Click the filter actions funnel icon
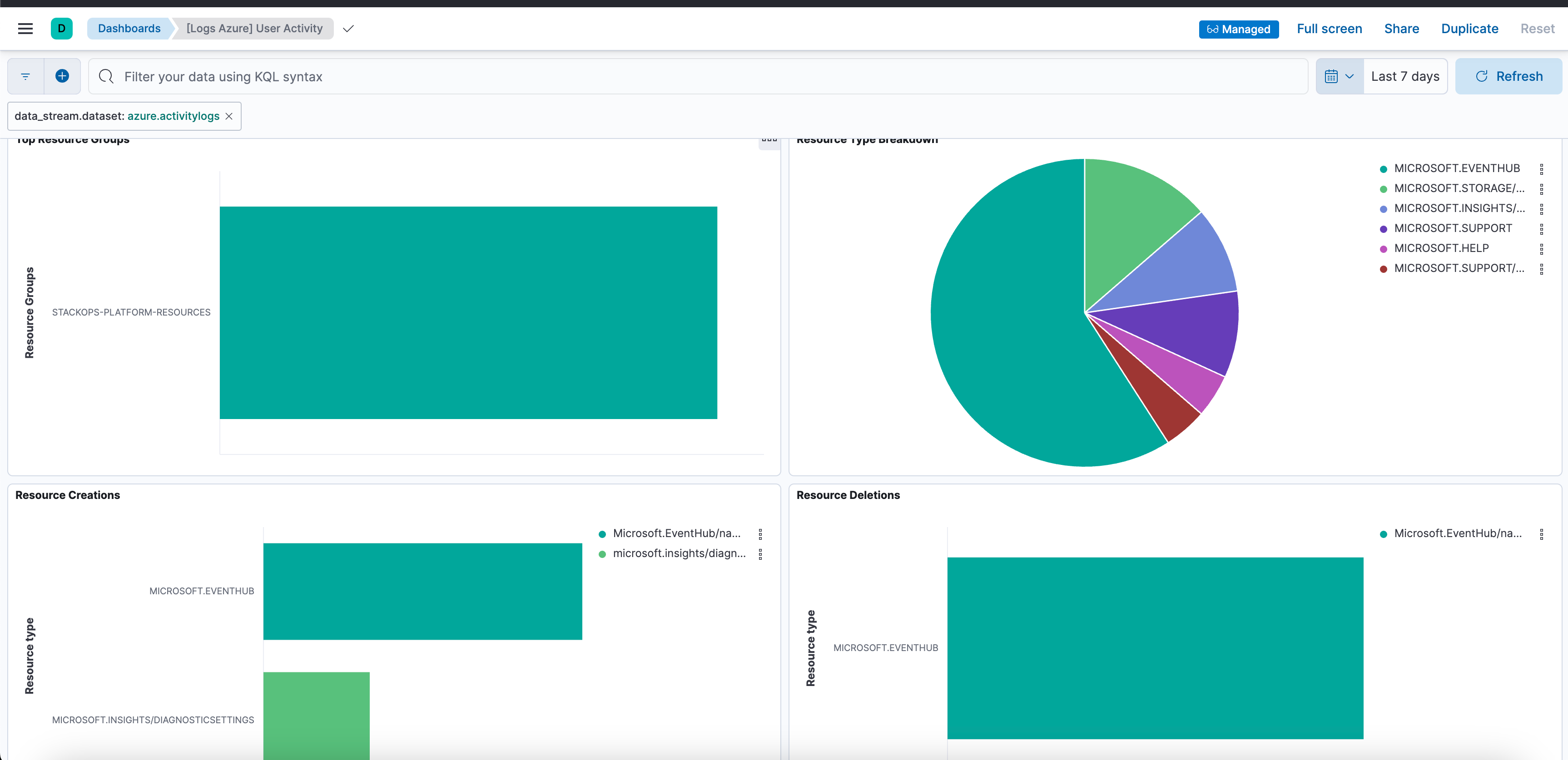Image resolution: width=1568 pixels, height=760 pixels. 25,75
